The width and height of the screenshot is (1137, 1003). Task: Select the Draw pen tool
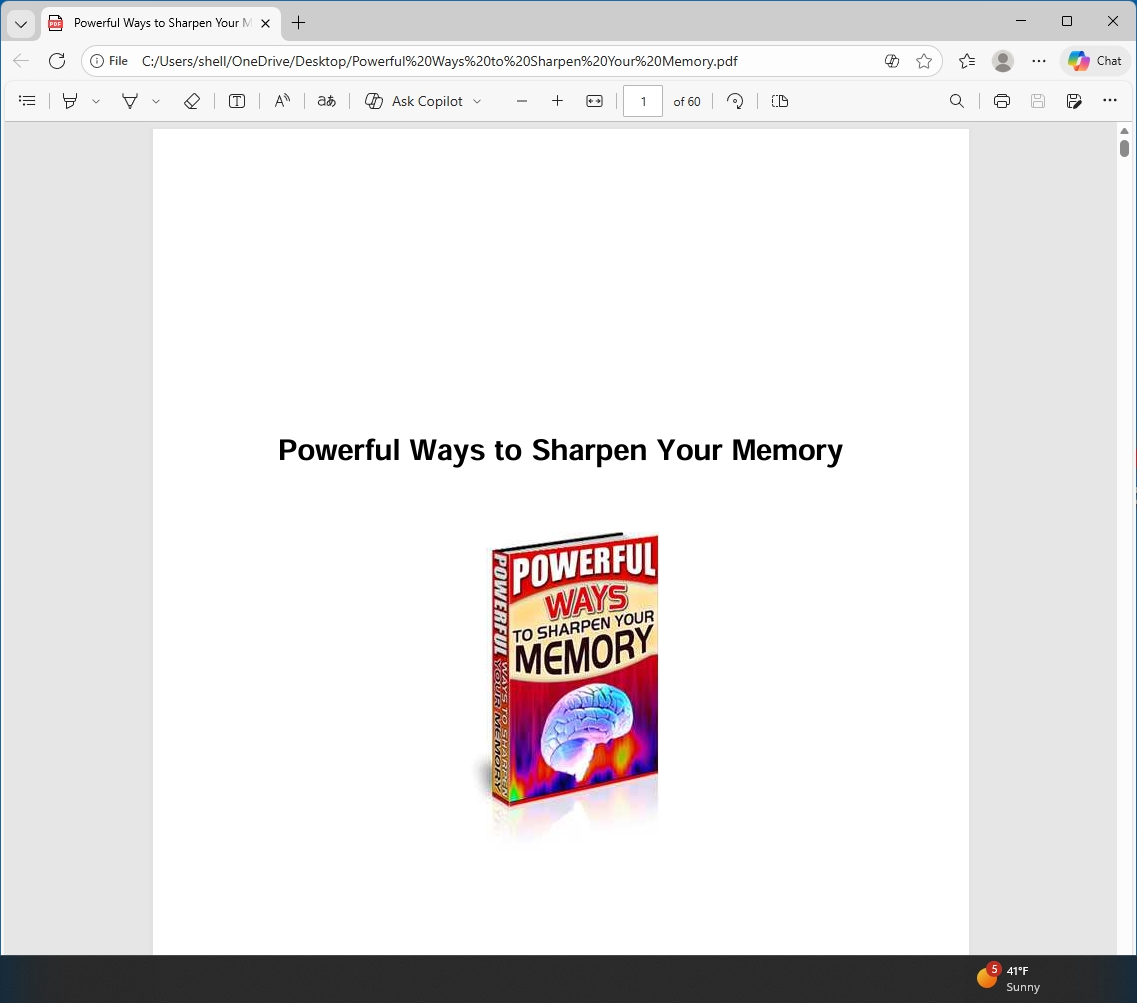[x=130, y=101]
